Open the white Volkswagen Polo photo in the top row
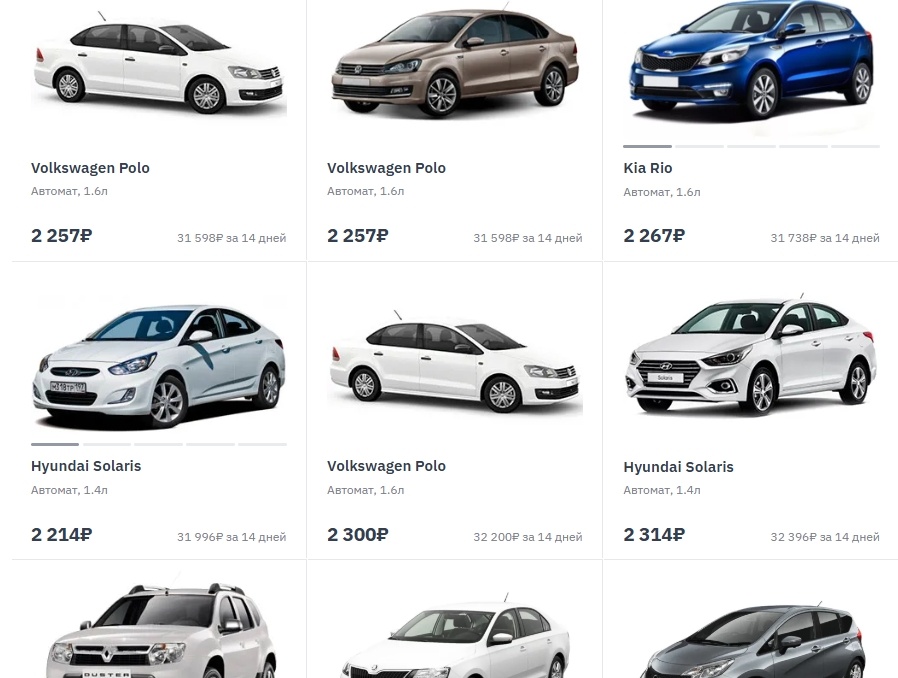This screenshot has width=898, height=678. pyautogui.click(x=159, y=63)
